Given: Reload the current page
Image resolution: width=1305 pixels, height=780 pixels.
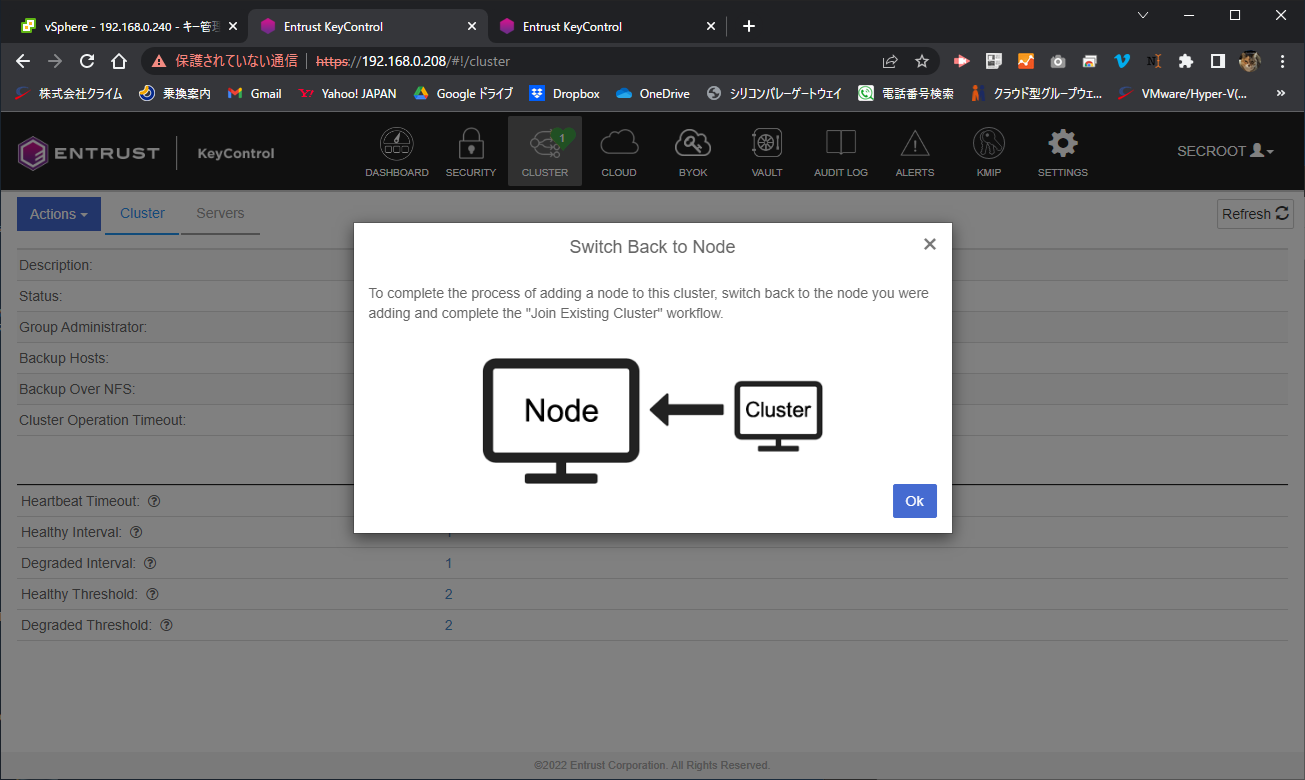Looking at the screenshot, I should pos(87,61).
